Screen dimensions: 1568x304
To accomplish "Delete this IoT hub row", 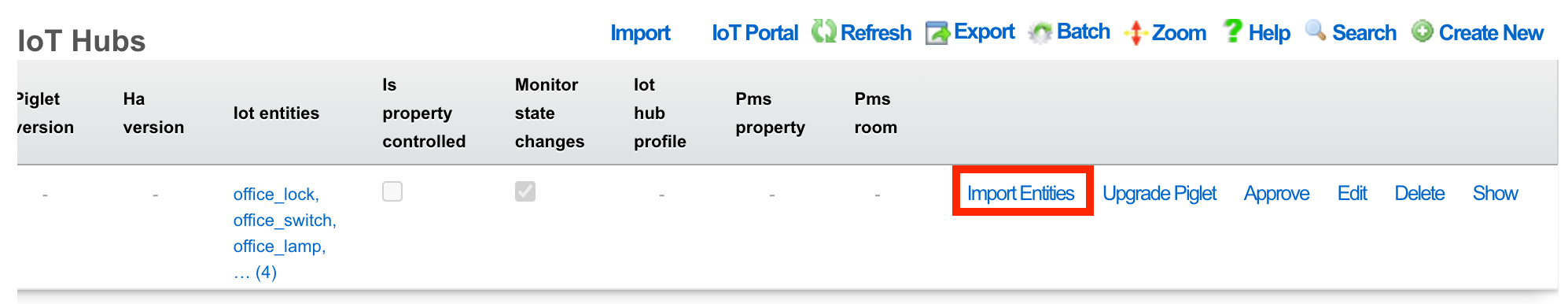I will click(1419, 194).
